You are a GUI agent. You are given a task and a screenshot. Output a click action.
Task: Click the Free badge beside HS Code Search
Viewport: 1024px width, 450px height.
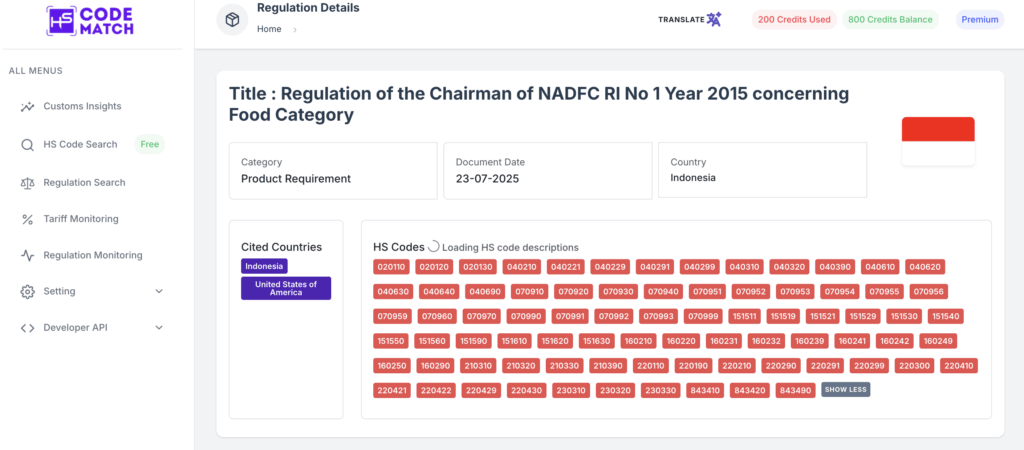click(150, 144)
